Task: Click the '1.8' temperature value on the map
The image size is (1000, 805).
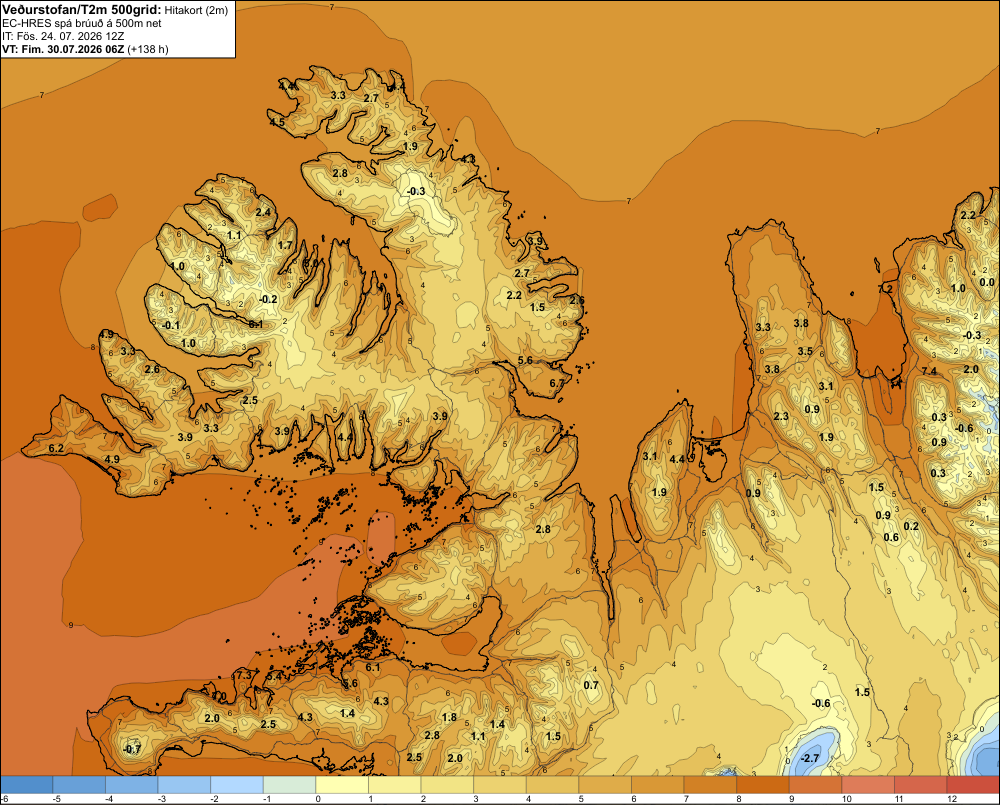Action: pyautogui.click(x=449, y=717)
